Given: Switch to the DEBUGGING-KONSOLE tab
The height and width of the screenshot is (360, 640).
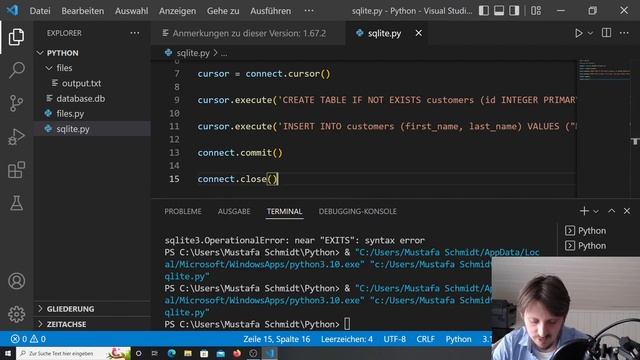Looking at the screenshot, I should 358,211.
